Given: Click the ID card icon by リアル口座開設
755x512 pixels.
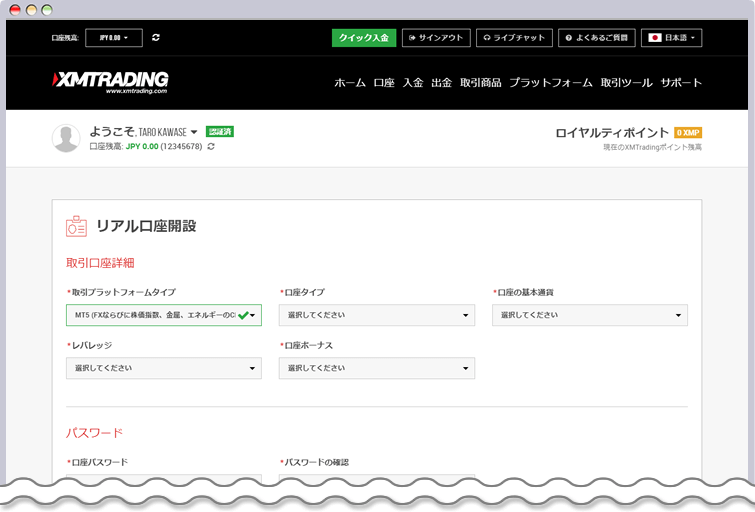Looking at the screenshot, I should coord(76,226).
